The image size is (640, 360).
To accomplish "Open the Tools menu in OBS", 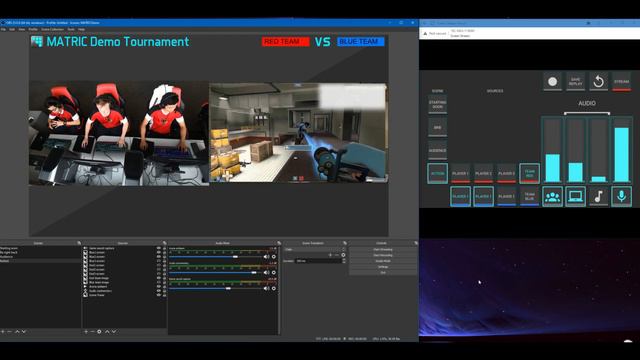I will 71,29.
